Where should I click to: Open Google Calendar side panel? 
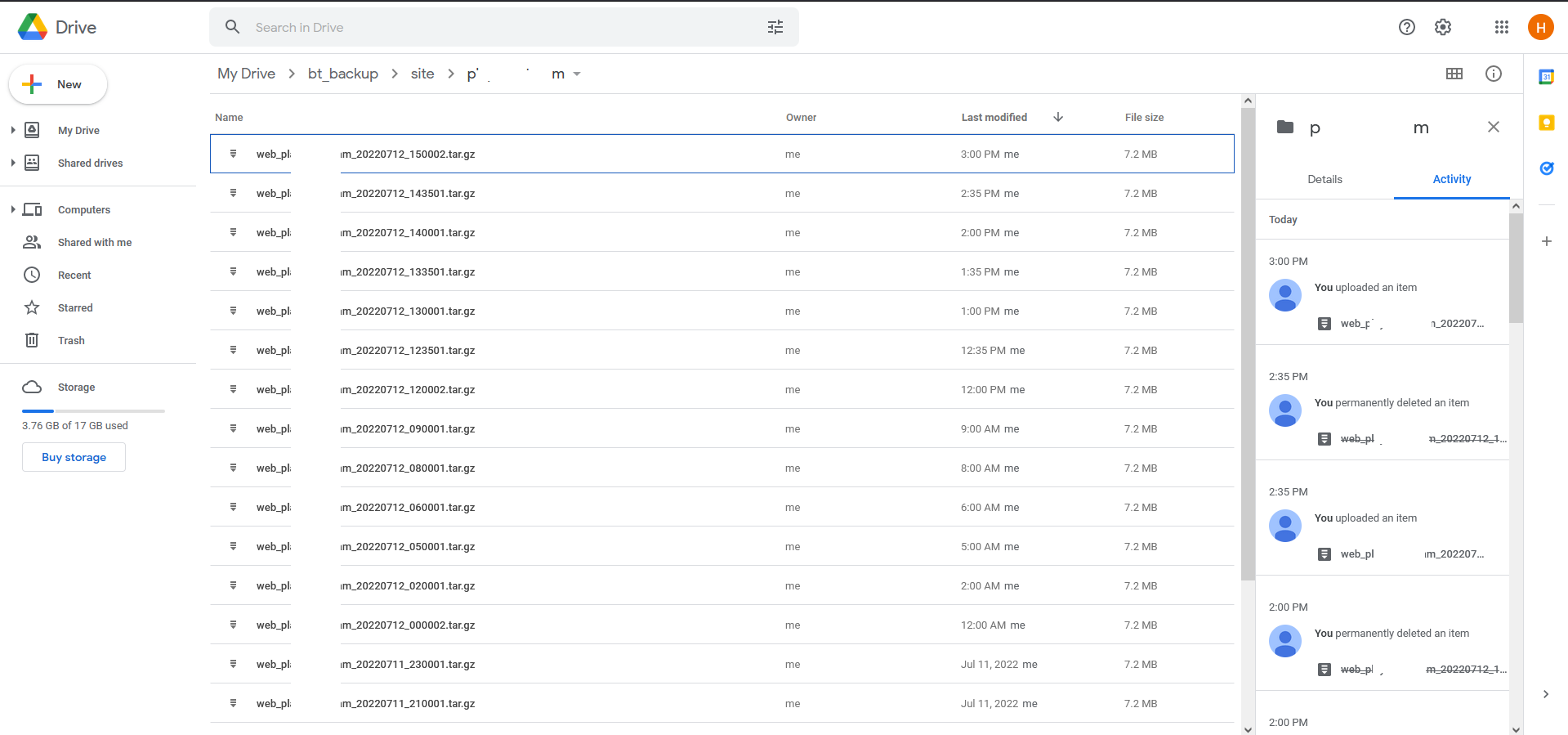[1546, 77]
